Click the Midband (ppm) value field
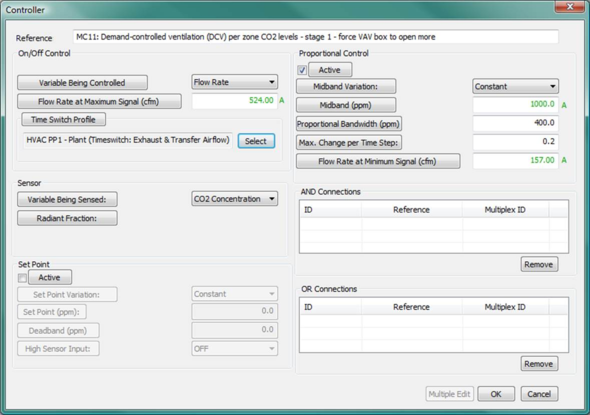The height and width of the screenshot is (415, 590). tap(515, 104)
